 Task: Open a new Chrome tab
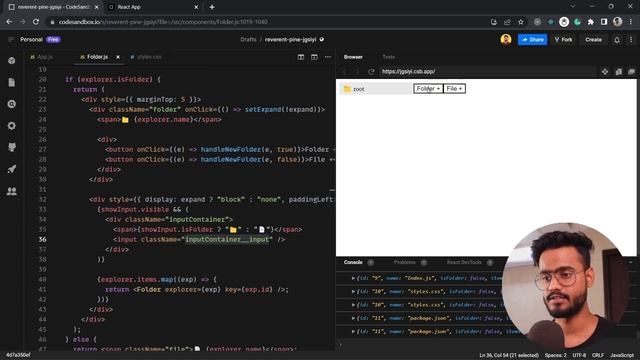[212, 7]
